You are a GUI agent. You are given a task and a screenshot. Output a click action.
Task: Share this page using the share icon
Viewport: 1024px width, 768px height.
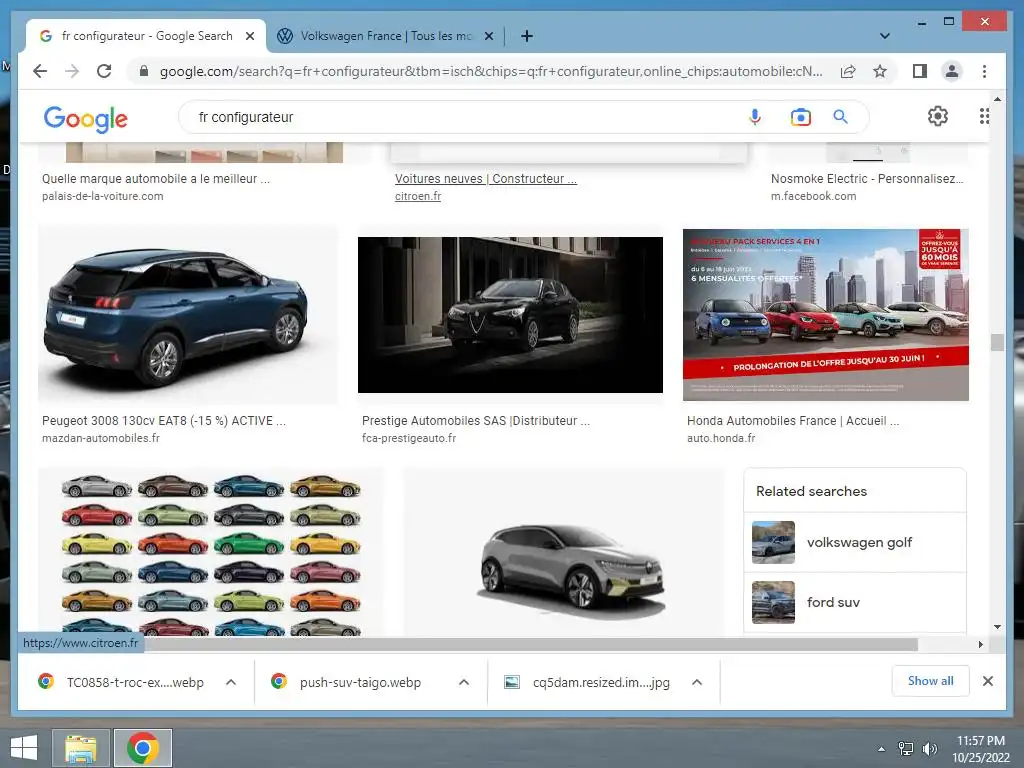(x=848, y=71)
